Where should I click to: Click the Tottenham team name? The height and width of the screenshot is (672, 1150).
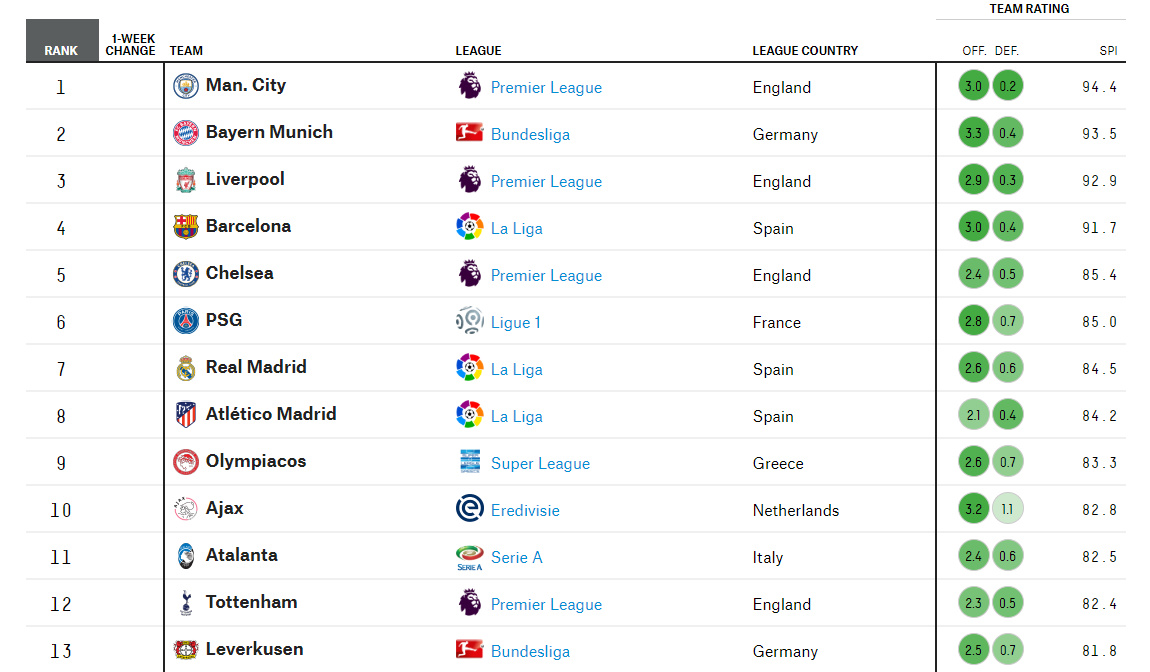252,602
